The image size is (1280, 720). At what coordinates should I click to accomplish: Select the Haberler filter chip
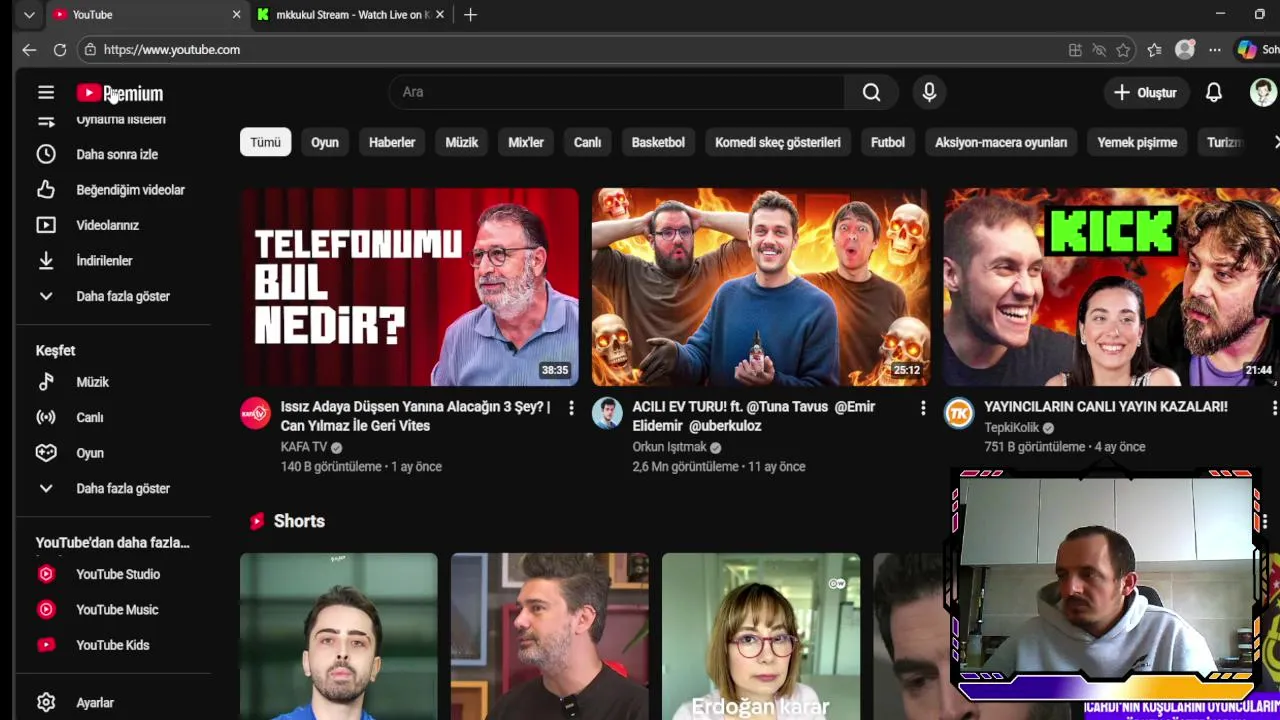point(392,142)
